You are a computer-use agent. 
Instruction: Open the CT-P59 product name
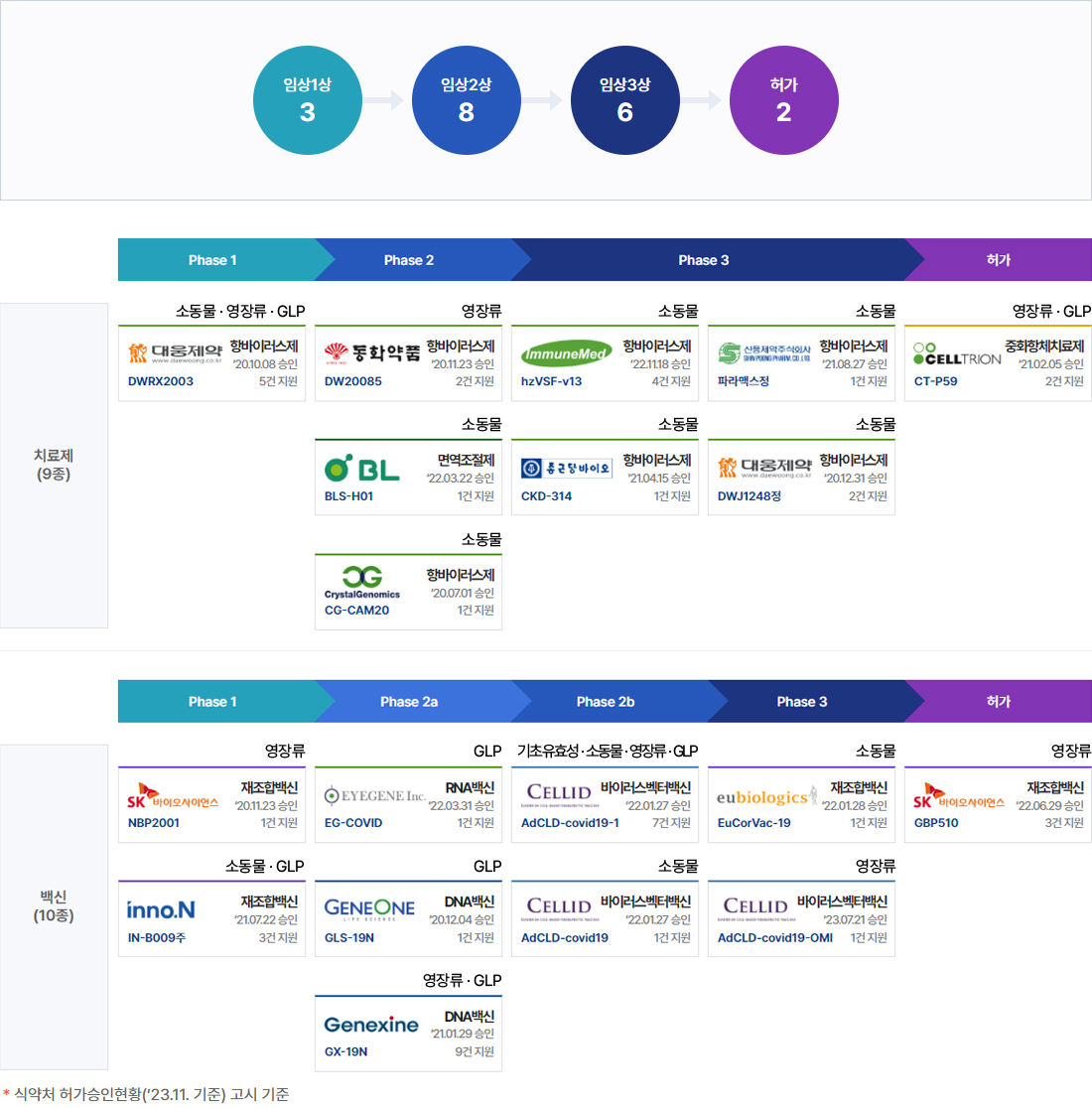pyautogui.click(x=935, y=381)
